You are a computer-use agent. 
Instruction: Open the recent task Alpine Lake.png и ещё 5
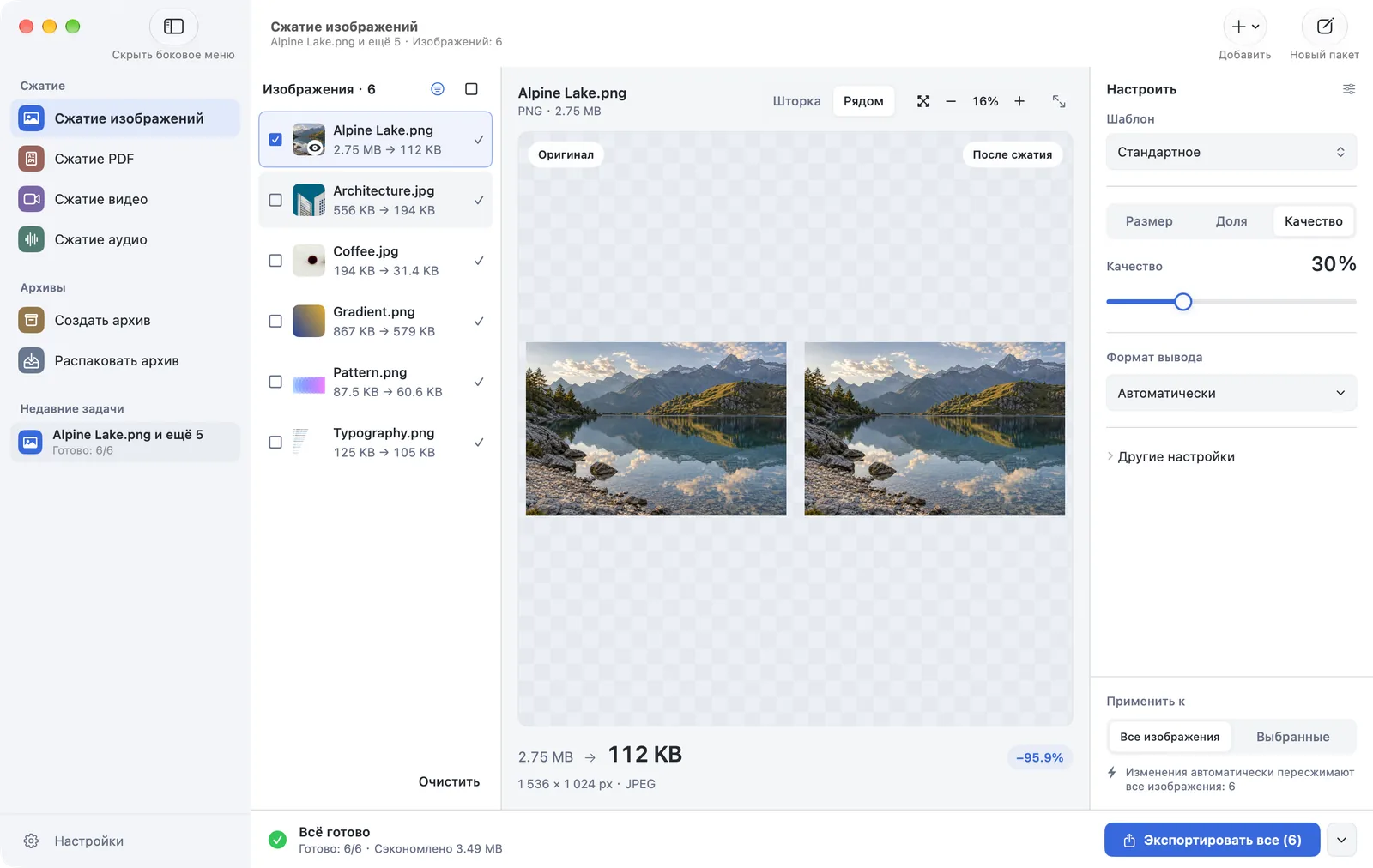125,442
